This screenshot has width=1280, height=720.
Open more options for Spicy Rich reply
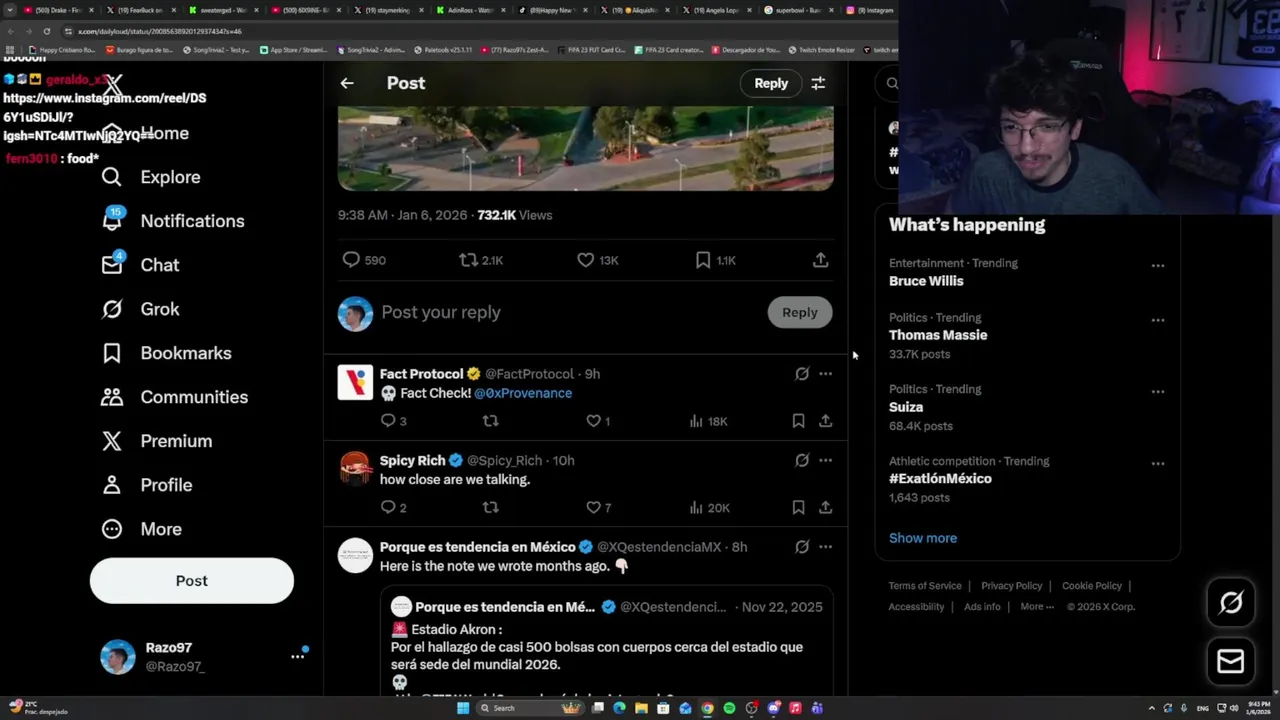(825, 461)
